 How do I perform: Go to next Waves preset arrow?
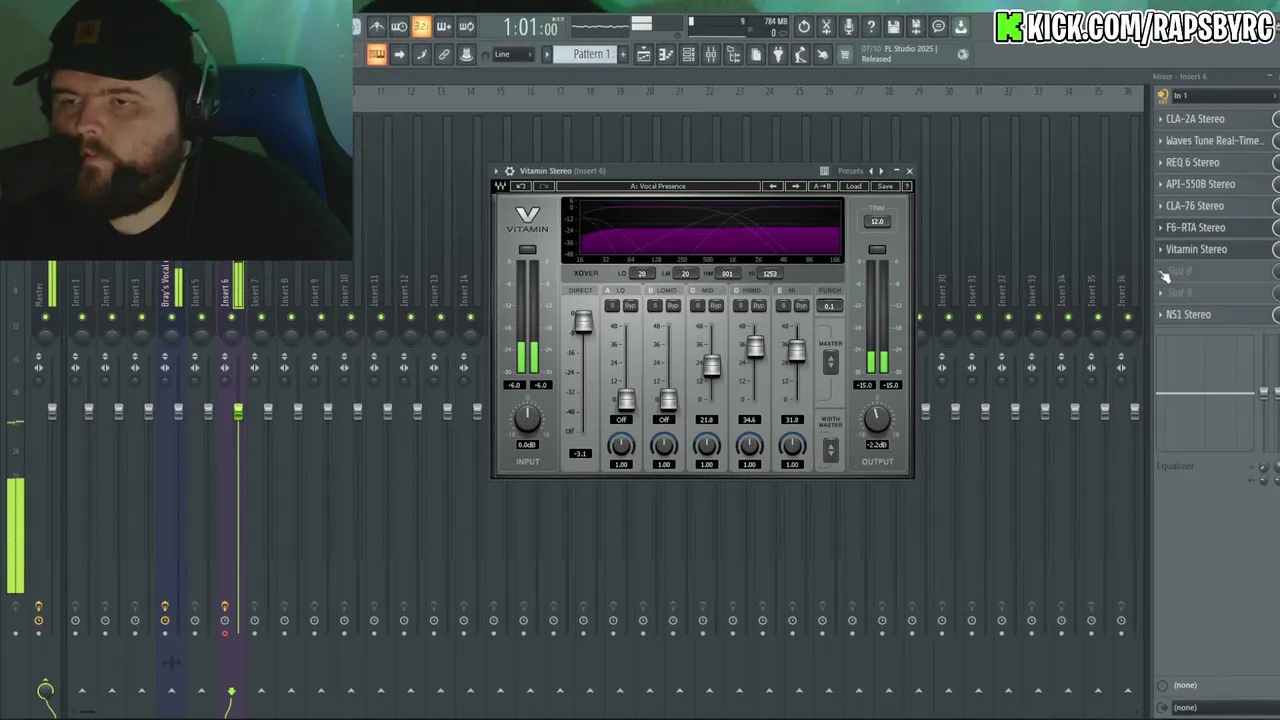[x=795, y=186]
